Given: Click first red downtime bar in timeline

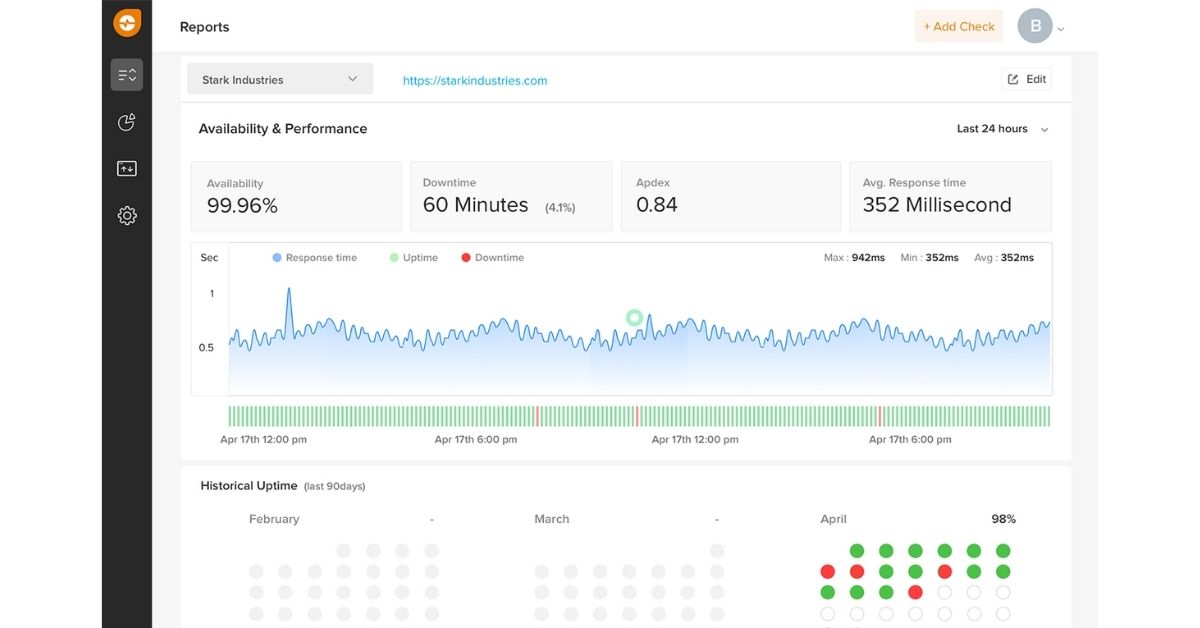Looking at the screenshot, I should point(537,416).
